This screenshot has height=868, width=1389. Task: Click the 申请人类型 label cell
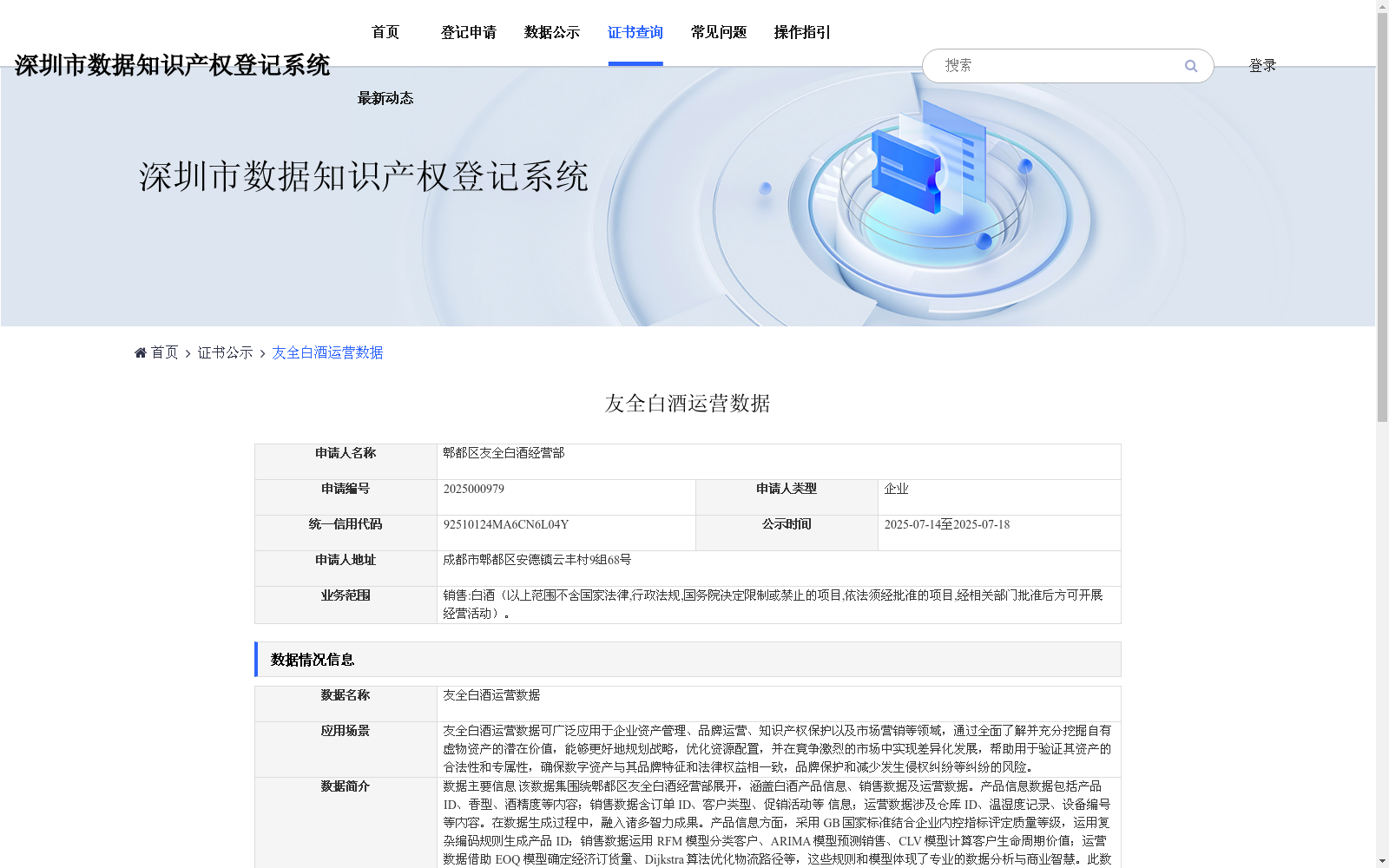click(x=787, y=497)
